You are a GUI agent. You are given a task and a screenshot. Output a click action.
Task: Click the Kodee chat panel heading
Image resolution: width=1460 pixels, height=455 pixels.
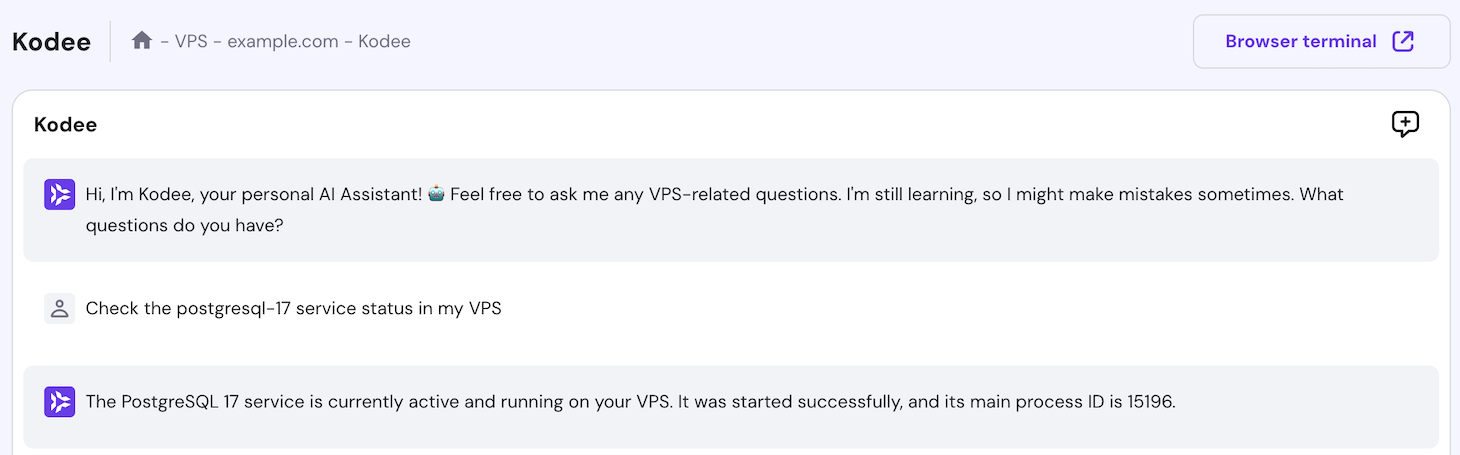[65, 125]
